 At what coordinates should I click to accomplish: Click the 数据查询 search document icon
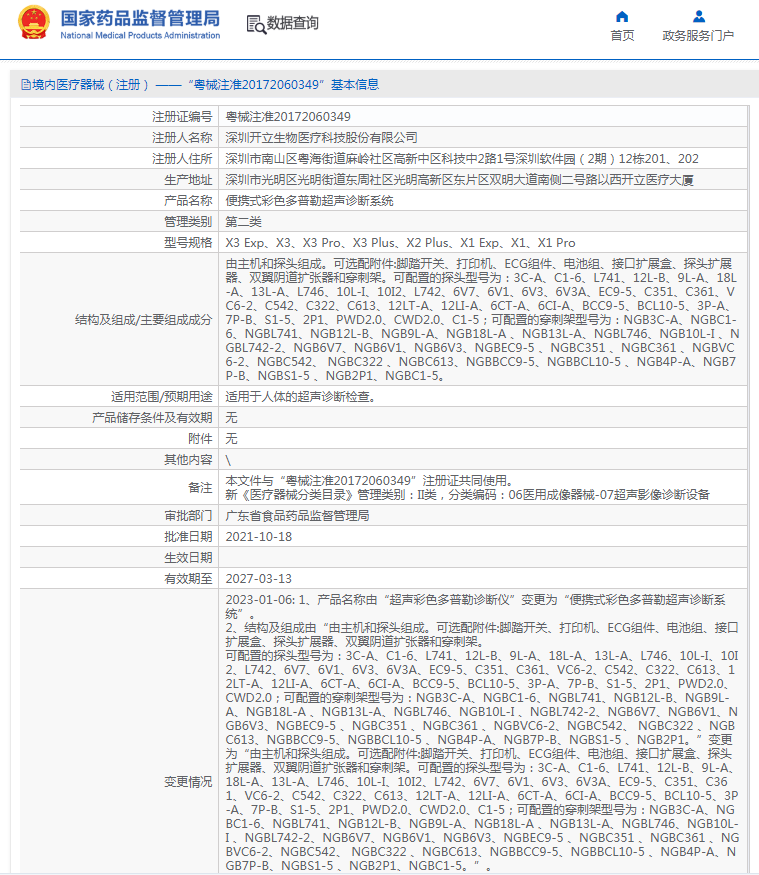256,24
